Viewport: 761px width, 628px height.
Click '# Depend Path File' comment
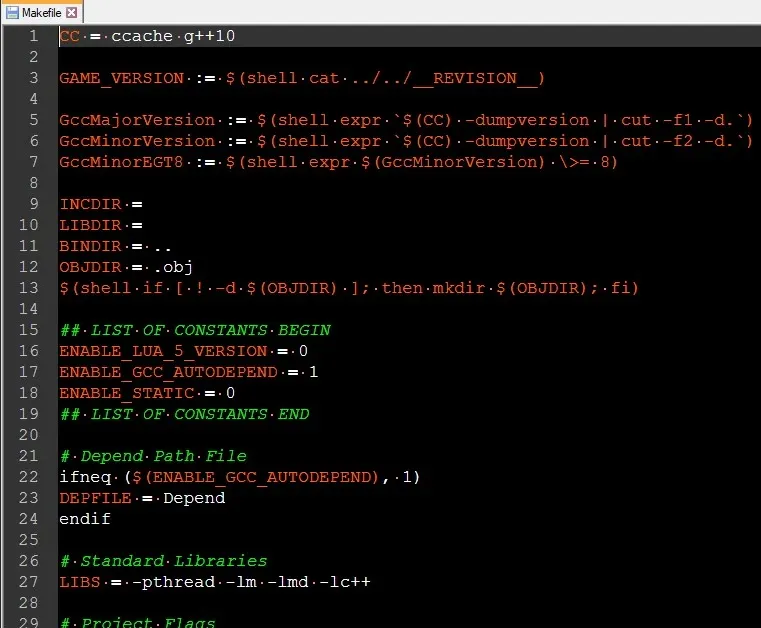coord(153,456)
